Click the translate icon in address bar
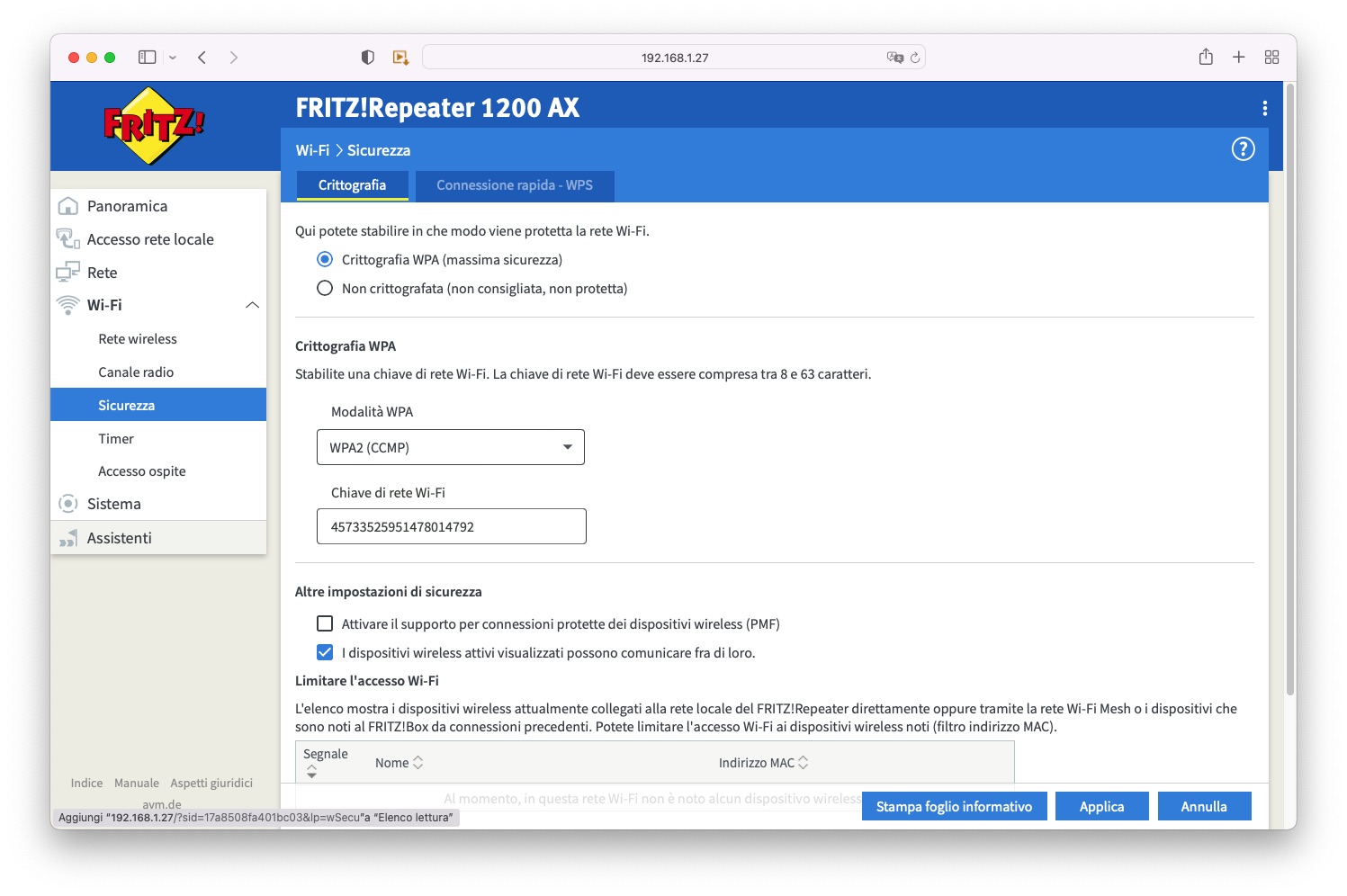The height and width of the screenshot is (896, 1347). point(894,58)
